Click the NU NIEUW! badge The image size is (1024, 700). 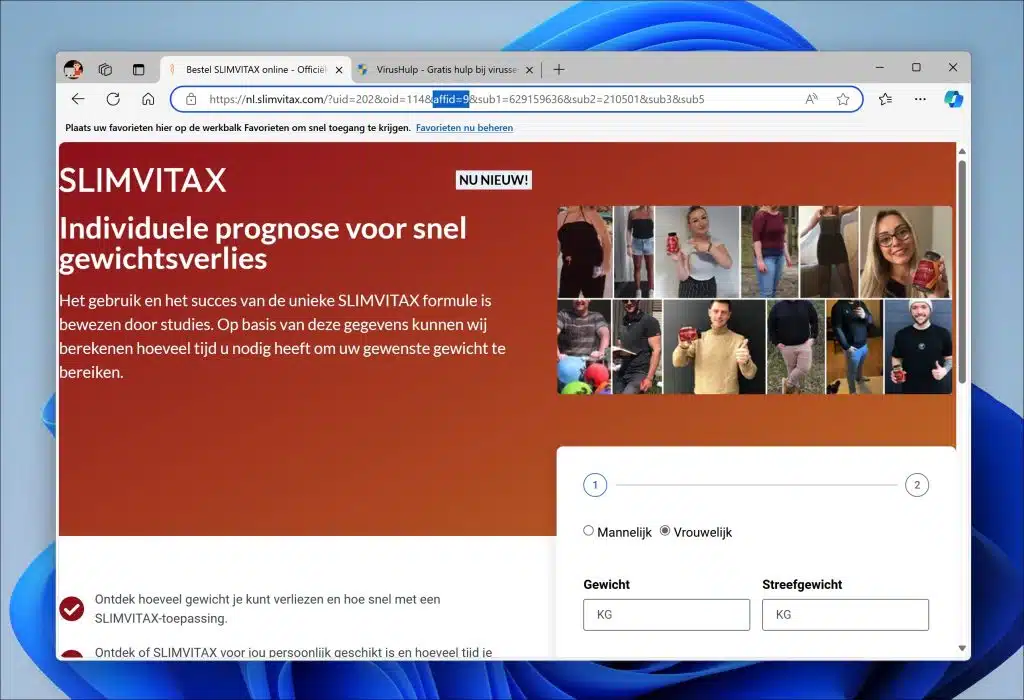(x=494, y=180)
